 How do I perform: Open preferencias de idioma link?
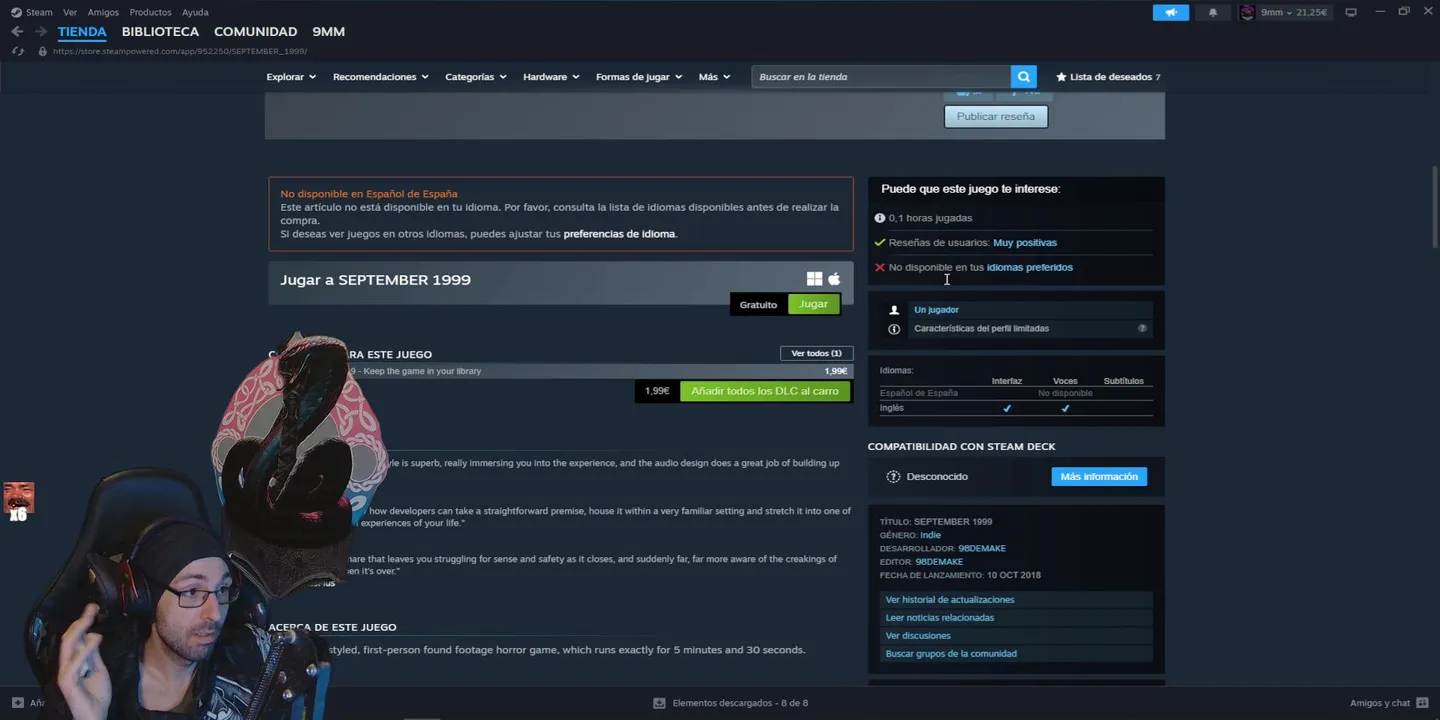point(619,234)
